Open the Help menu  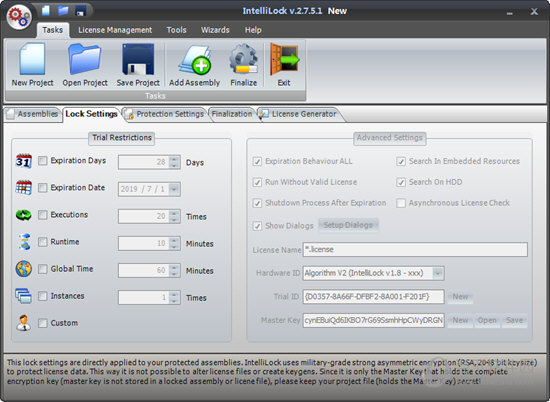pyautogui.click(x=253, y=30)
